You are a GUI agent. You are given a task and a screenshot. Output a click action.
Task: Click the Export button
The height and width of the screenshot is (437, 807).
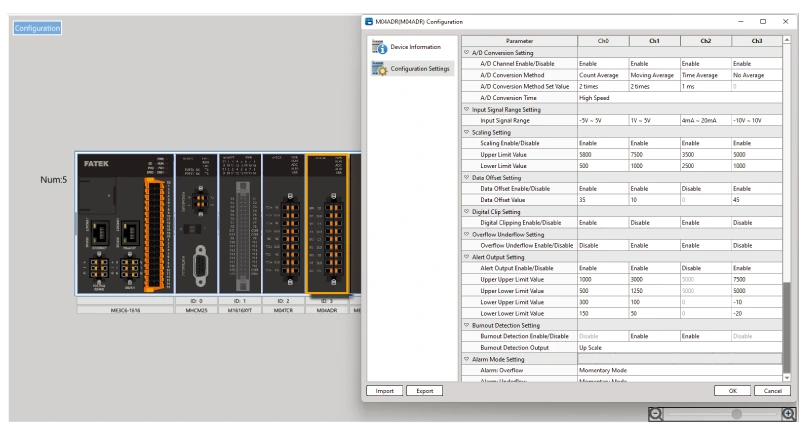[x=424, y=390]
